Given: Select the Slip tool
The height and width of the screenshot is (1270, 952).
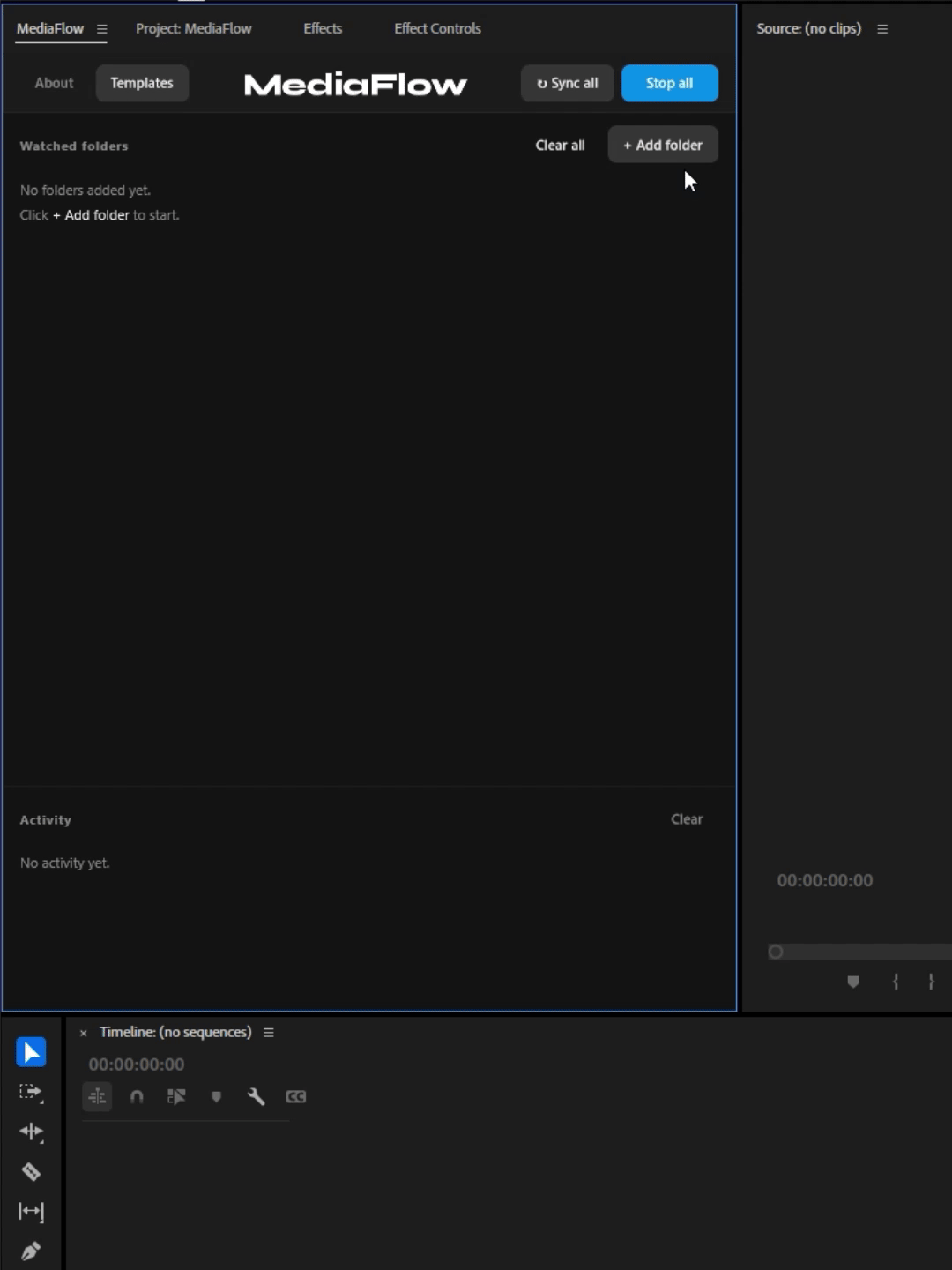Looking at the screenshot, I should pyautogui.click(x=31, y=1212).
